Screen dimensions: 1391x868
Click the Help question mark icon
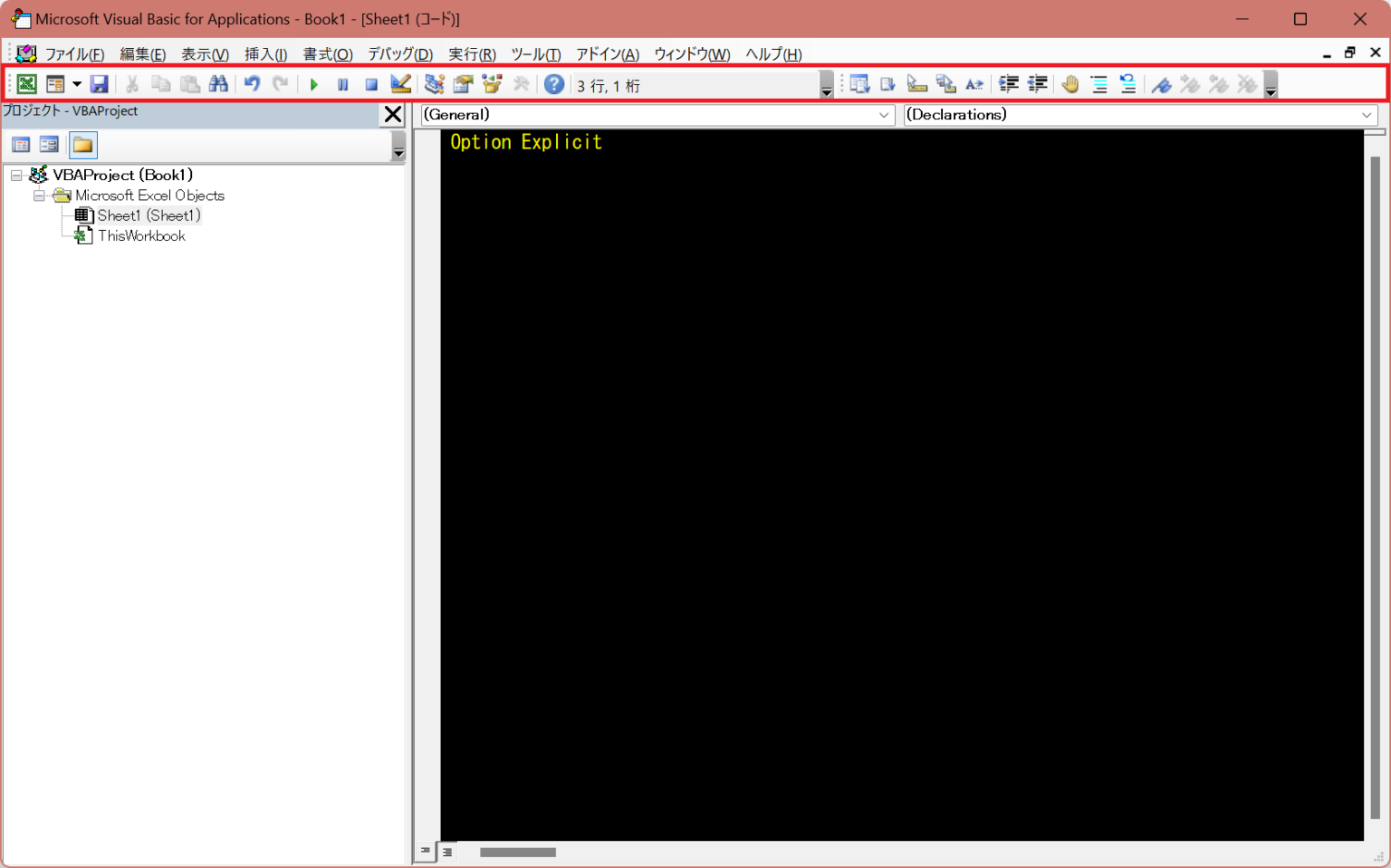point(553,83)
